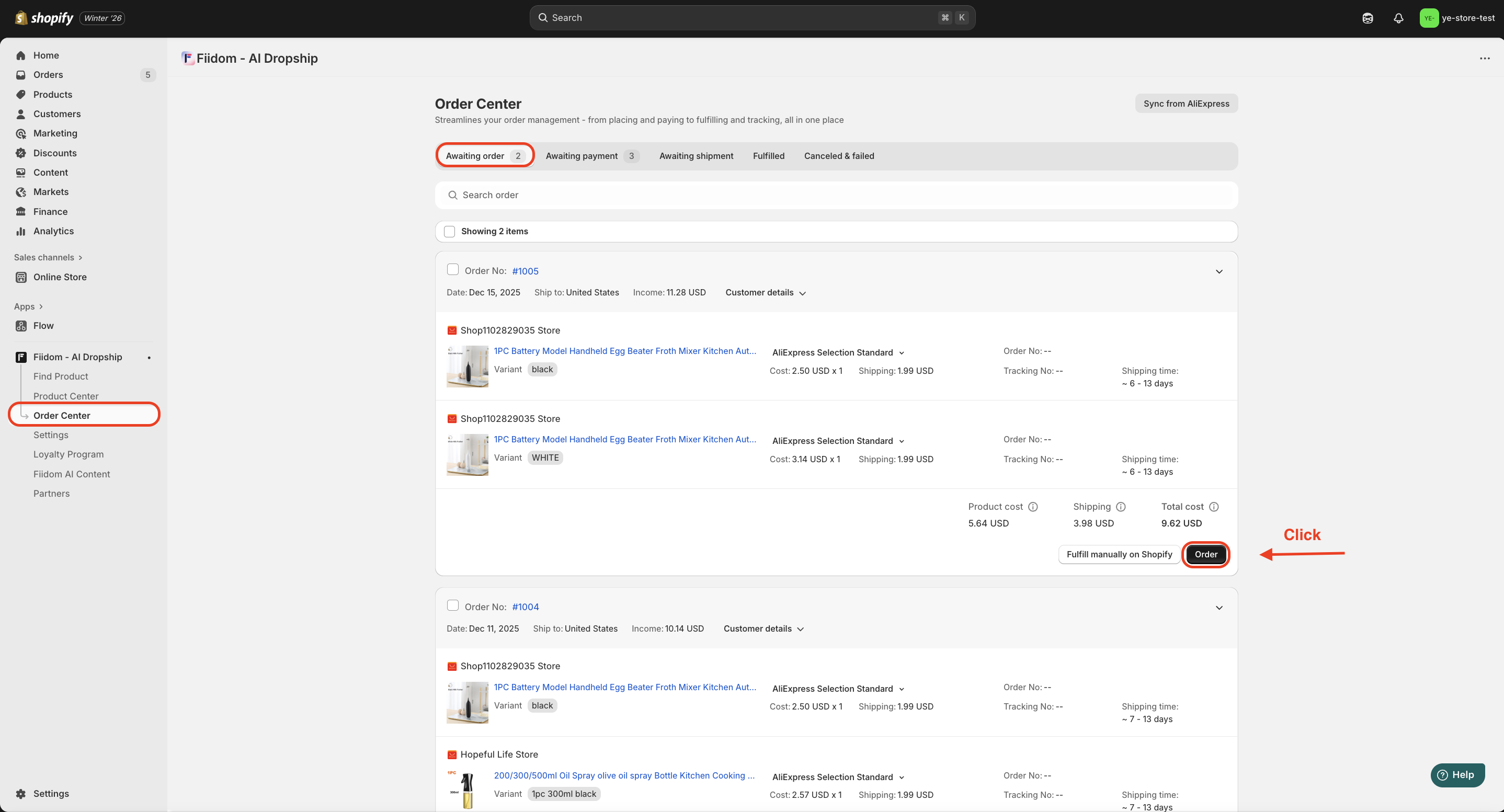Click the Sync from AliExpress button
The width and height of the screenshot is (1504, 812).
(x=1186, y=104)
